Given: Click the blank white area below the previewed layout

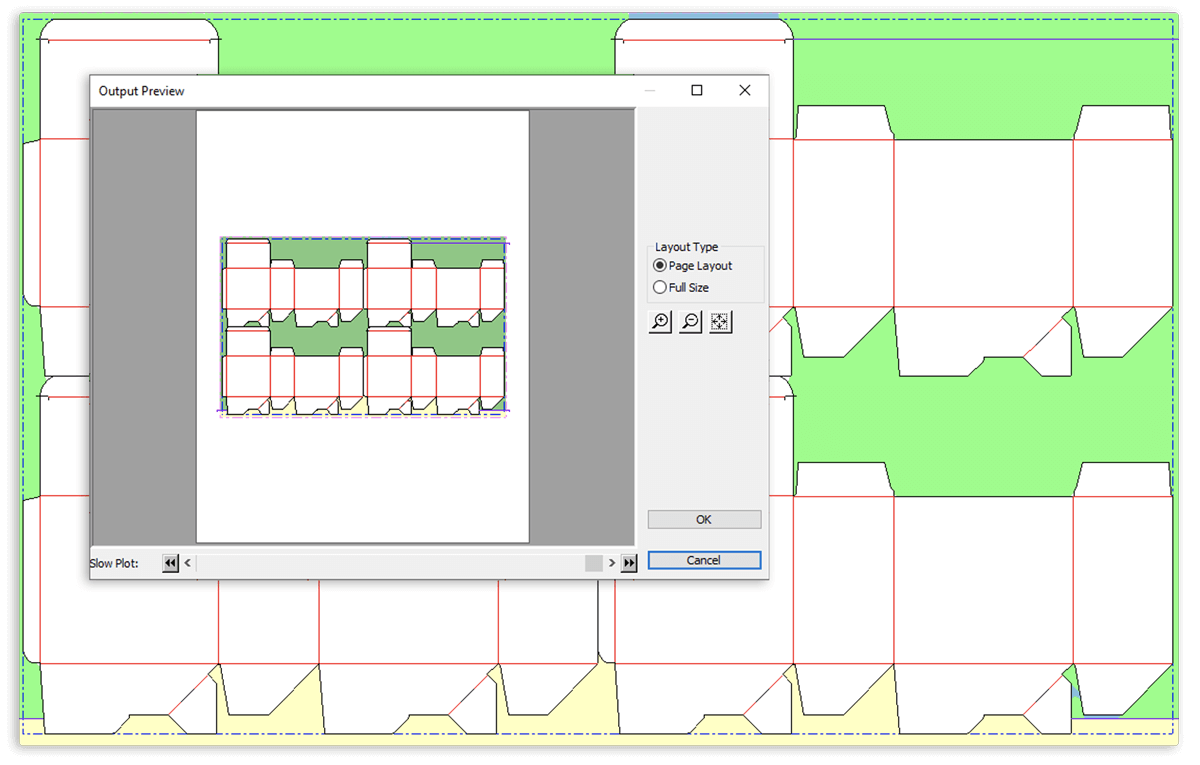Looking at the screenshot, I should [x=363, y=480].
